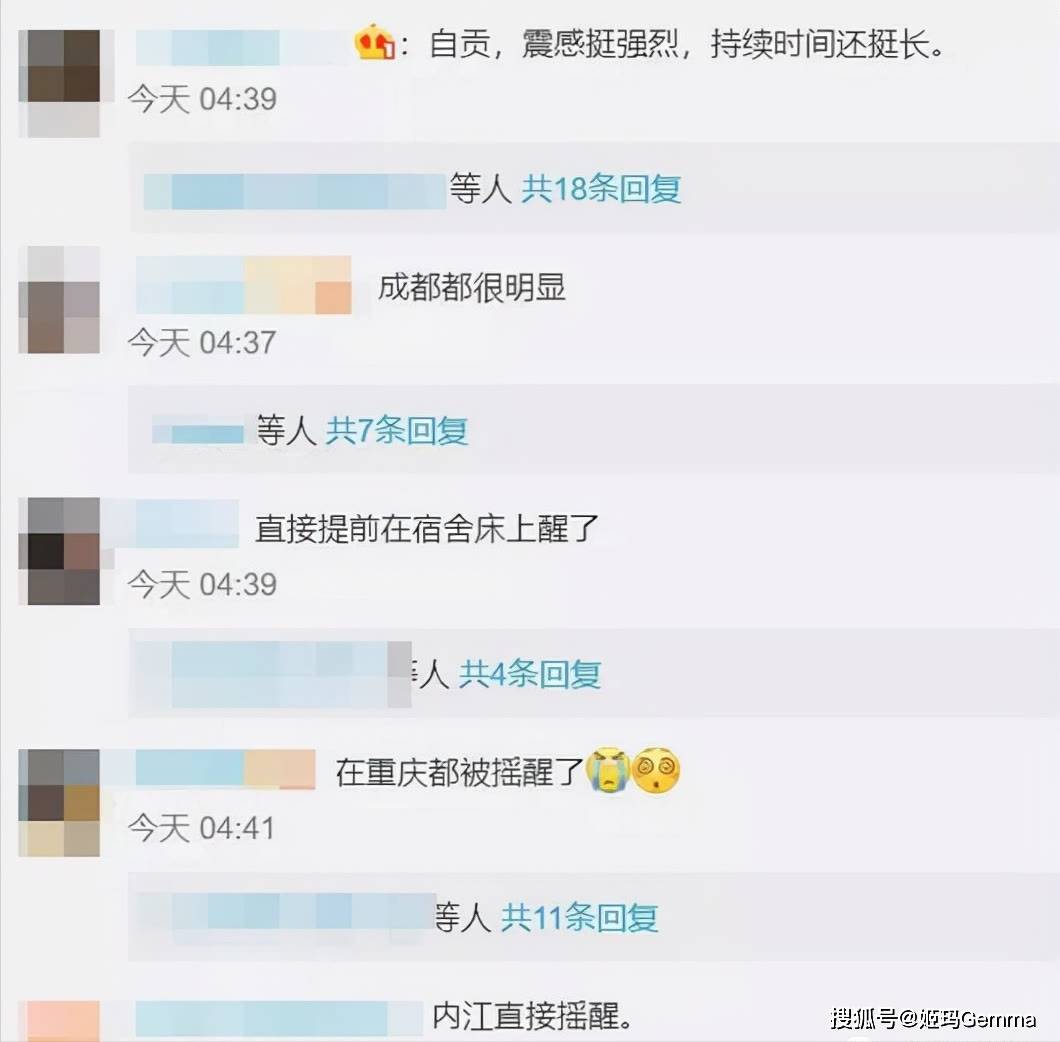
Task: Show all replies via 共11条回复
Action: (x=579, y=918)
